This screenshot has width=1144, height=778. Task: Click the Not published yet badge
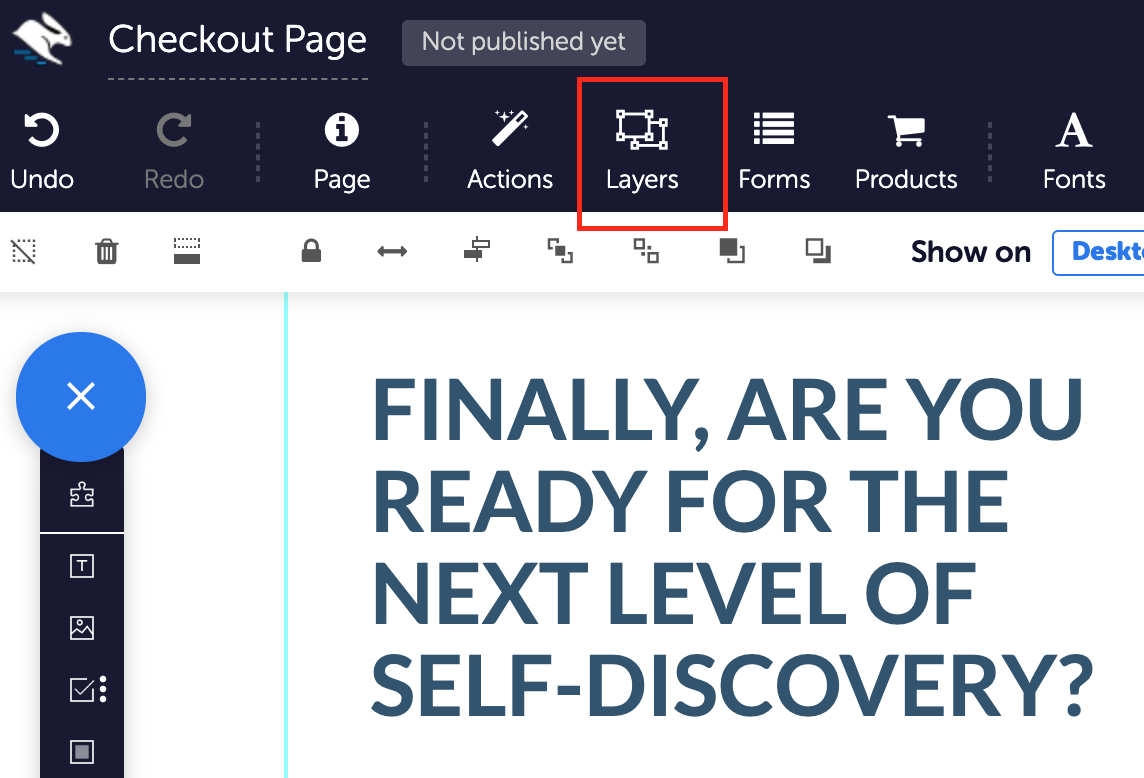524,42
